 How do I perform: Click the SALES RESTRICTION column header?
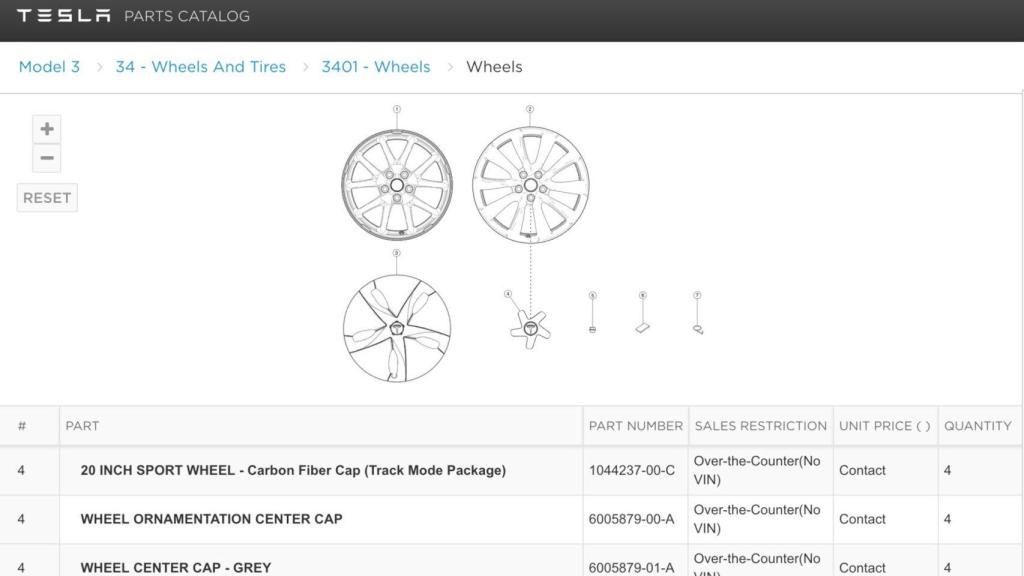tap(760, 426)
